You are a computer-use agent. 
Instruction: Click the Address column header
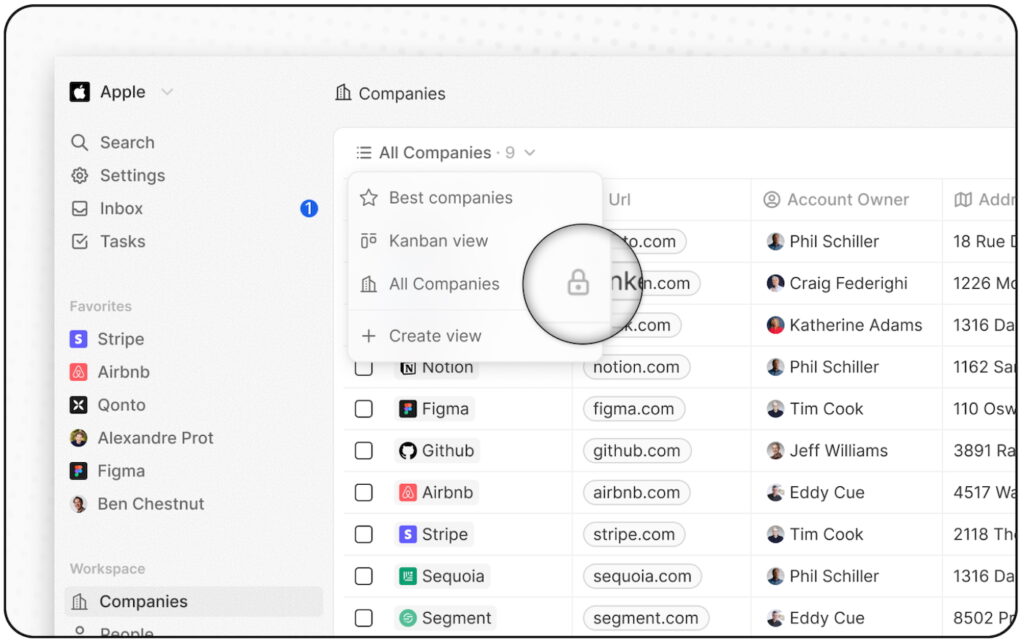(985, 200)
